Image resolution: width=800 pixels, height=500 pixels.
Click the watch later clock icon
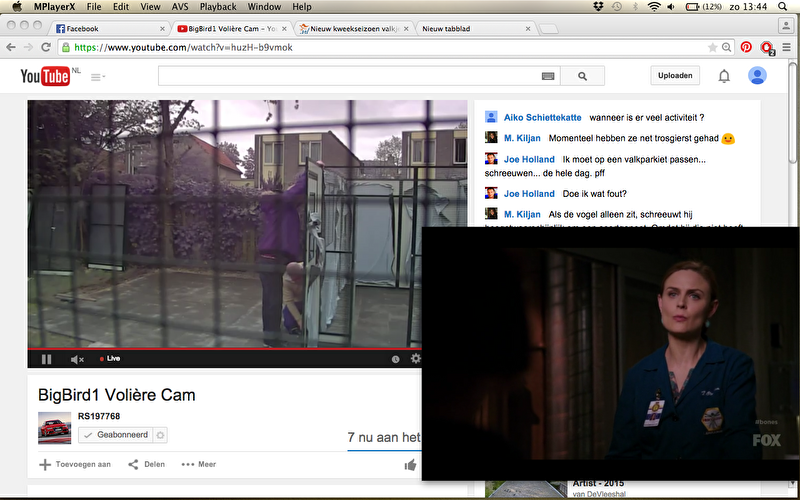coord(395,359)
